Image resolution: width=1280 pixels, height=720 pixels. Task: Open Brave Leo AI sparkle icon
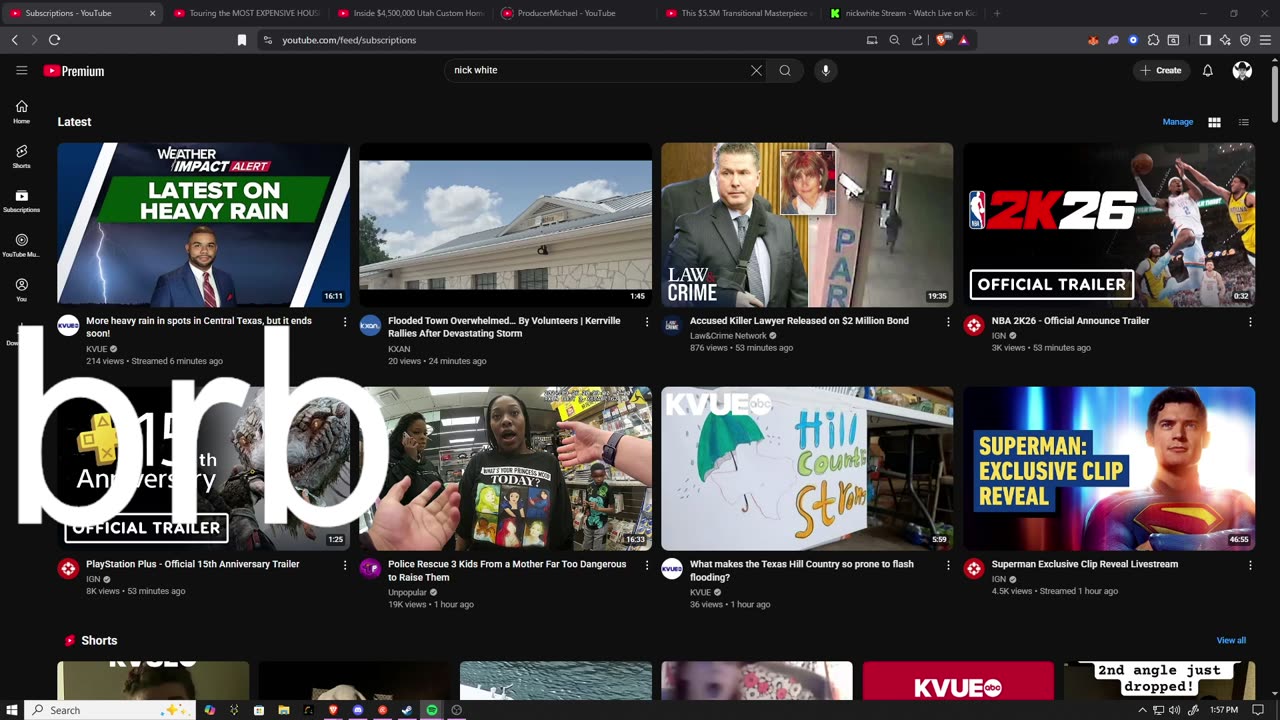pyautogui.click(x=1225, y=40)
